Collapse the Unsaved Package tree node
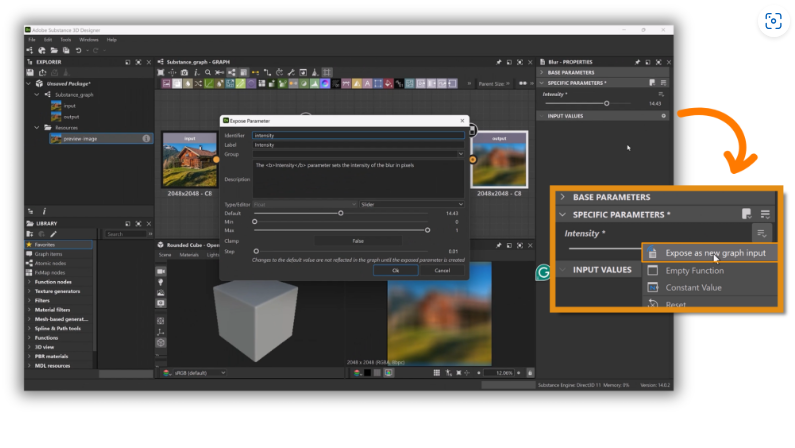The height and width of the screenshot is (448, 795). tap(29, 84)
